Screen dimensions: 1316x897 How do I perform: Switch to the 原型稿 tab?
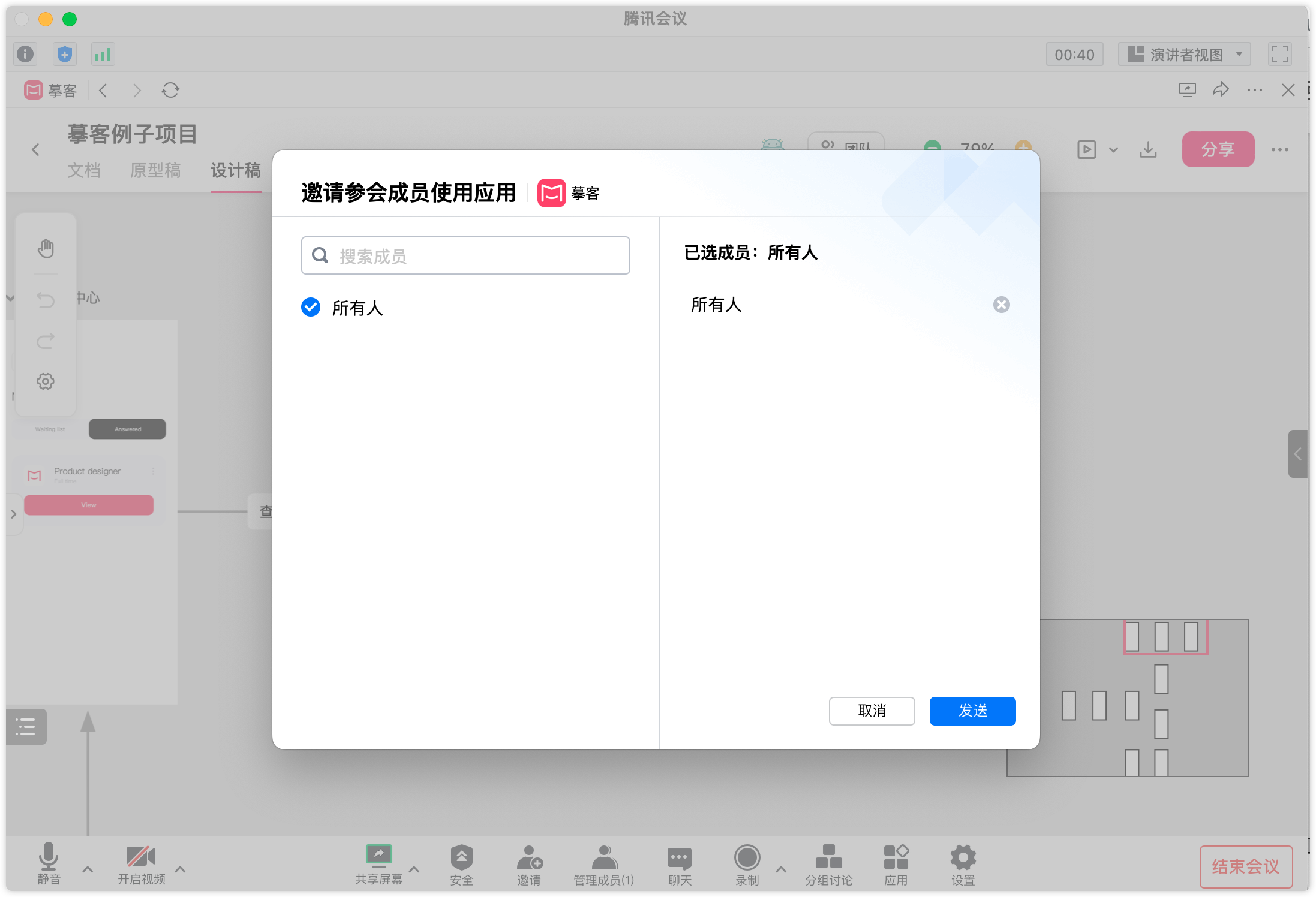[155, 170]
